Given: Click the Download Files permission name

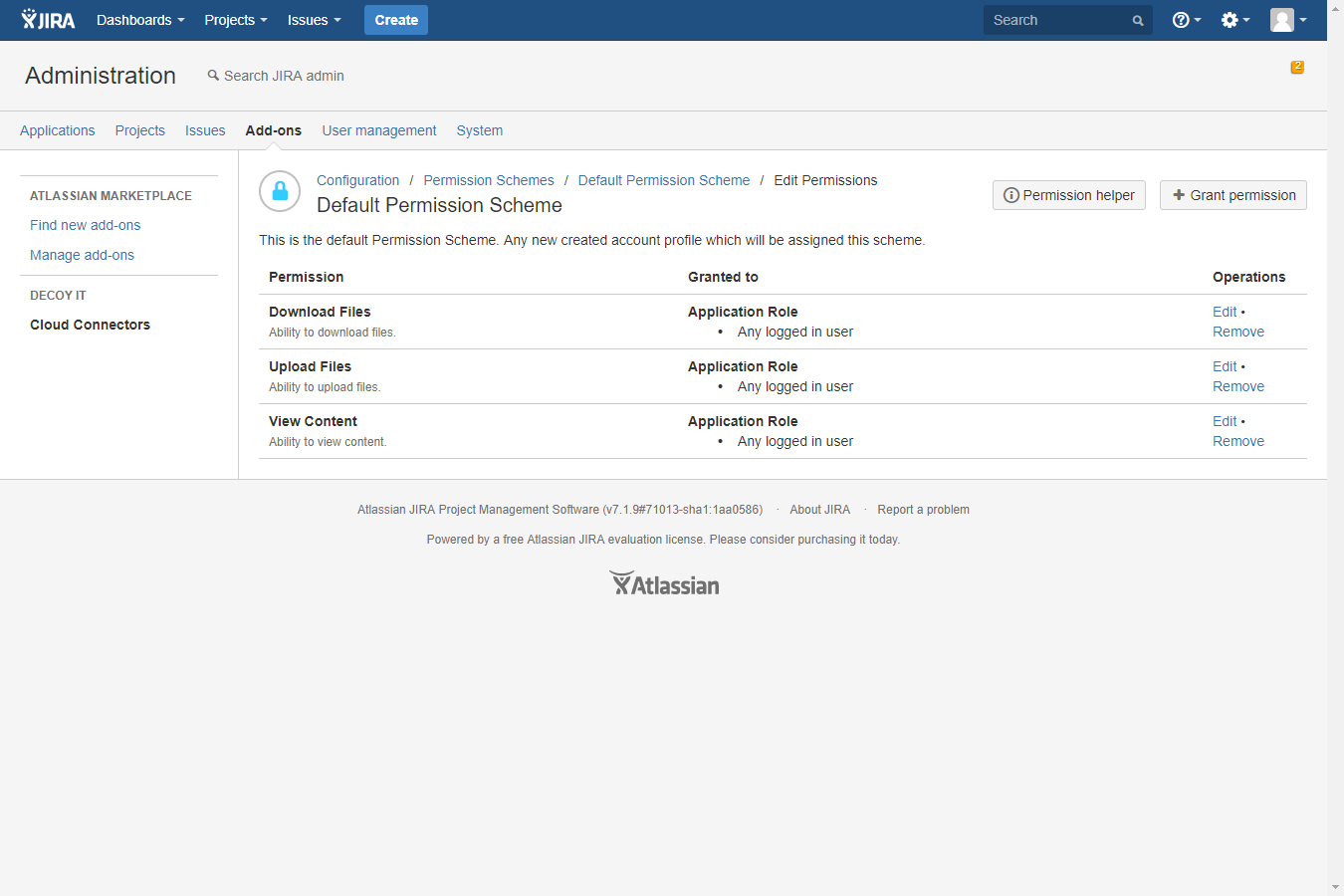Looking at the screenshot, I should (x=320, y=312).
